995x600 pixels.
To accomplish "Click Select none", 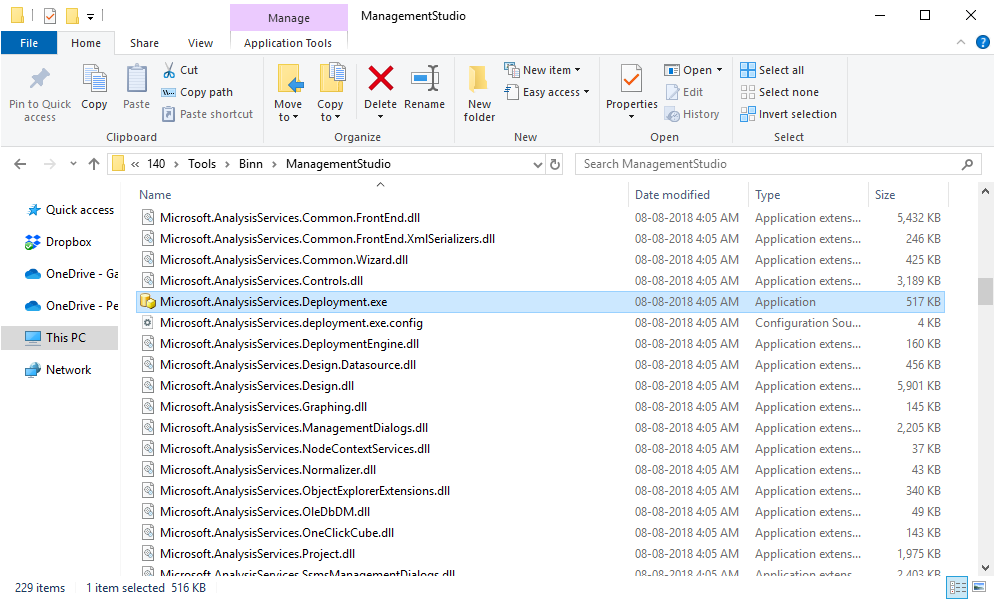I will pos(779,92).
